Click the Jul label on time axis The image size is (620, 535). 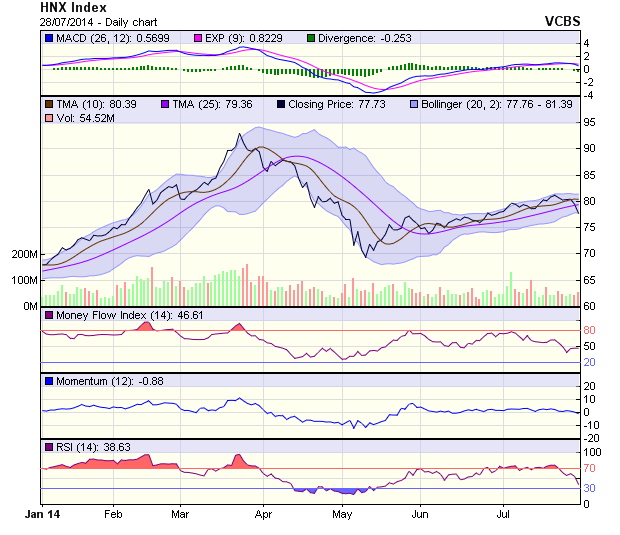tap(503, 514)
